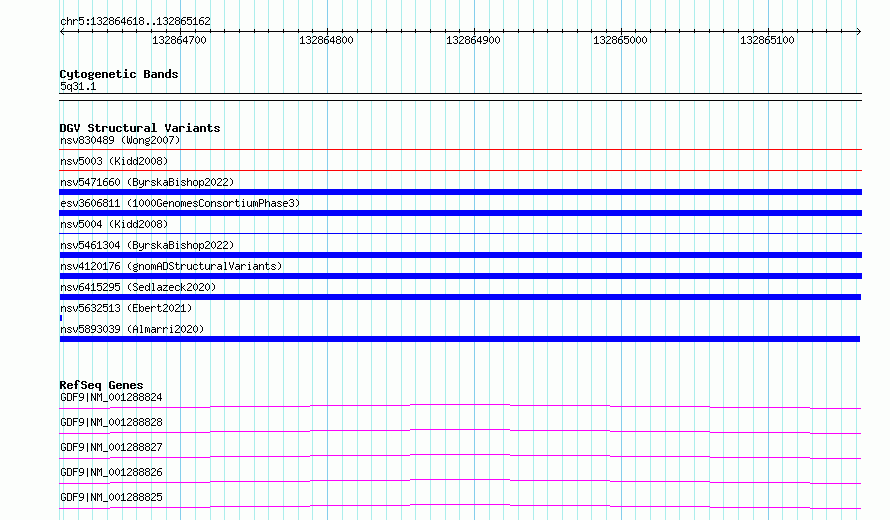890x520 pixels.
Task: Click ruler position label 132864900
Action: tap(473, 40)
